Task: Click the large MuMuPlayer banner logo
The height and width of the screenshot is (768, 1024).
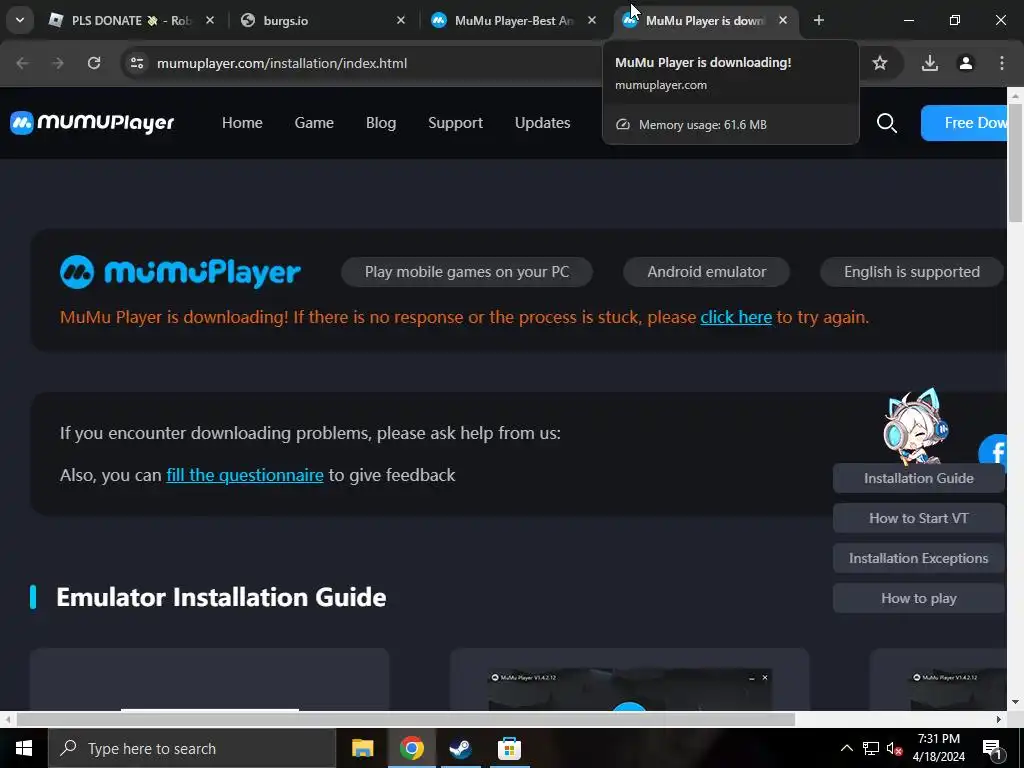Action: 180,272
